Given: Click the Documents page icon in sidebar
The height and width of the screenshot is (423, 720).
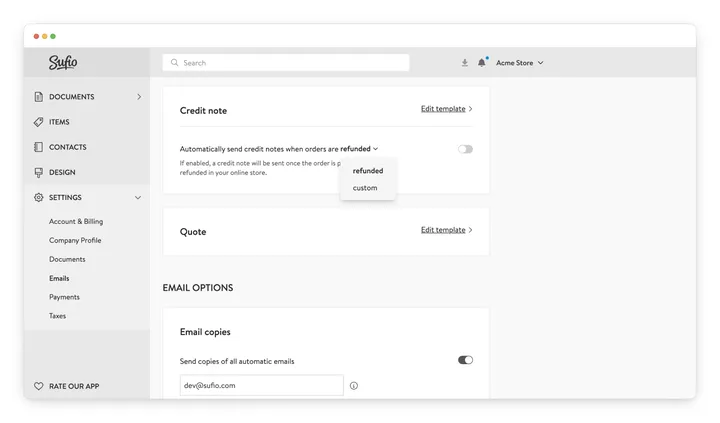Looking at the screenshot, I should point(39,96).
